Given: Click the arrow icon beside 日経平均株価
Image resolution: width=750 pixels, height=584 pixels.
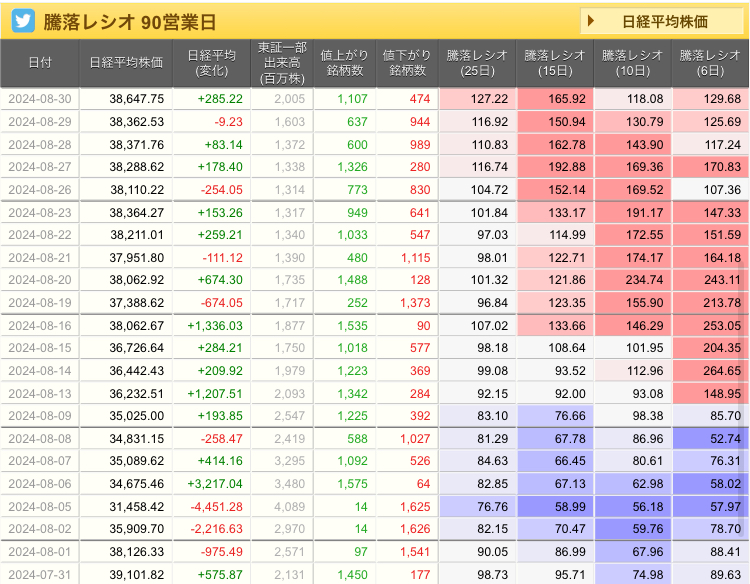Looking at the screenshot, I should (x=591, y=21).
